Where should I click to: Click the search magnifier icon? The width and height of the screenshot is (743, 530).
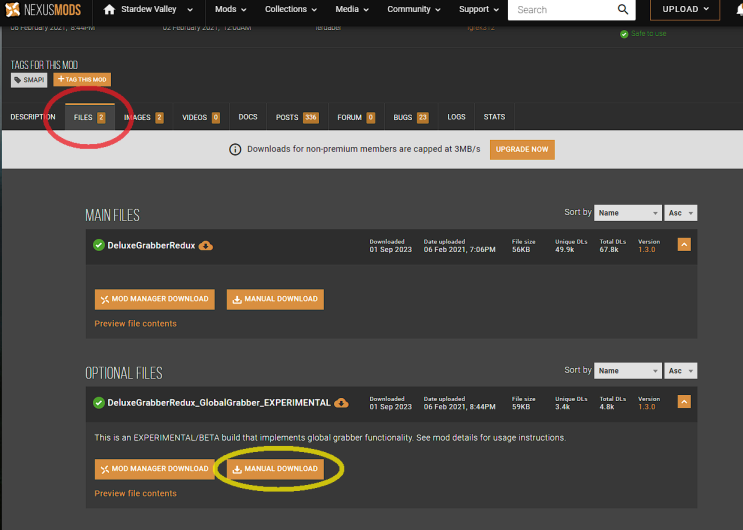coord(623,9)
